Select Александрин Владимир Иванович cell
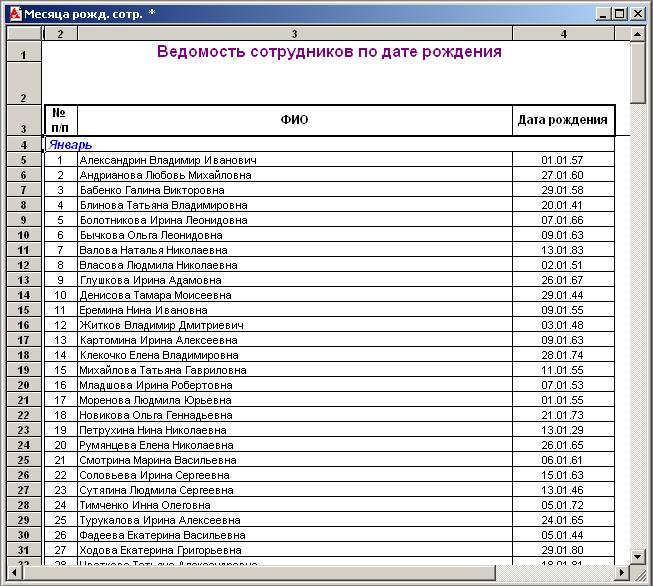653x586 pixels. 294,160
